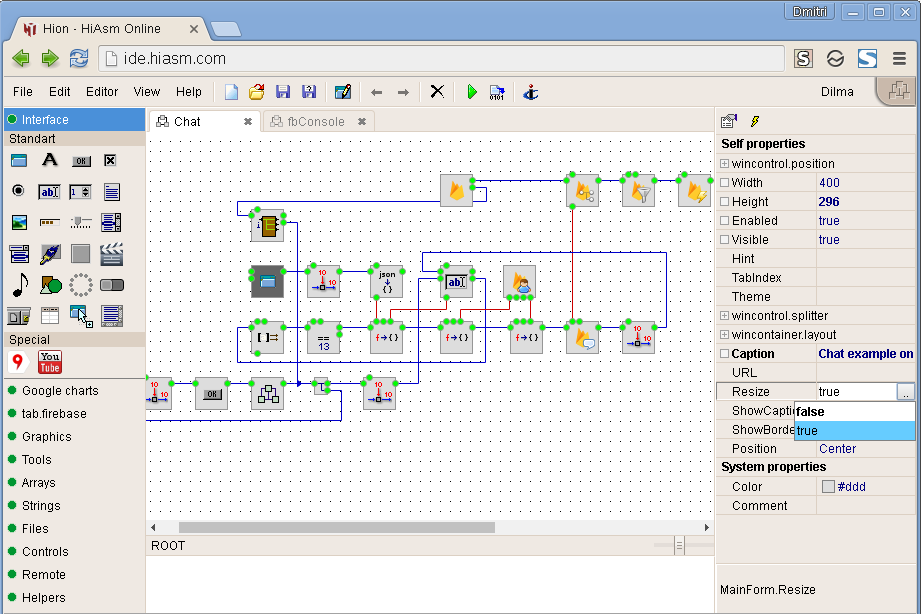Expand the wincontrol.position property group
Screen dimensions: 921x614
click(725, 163)
